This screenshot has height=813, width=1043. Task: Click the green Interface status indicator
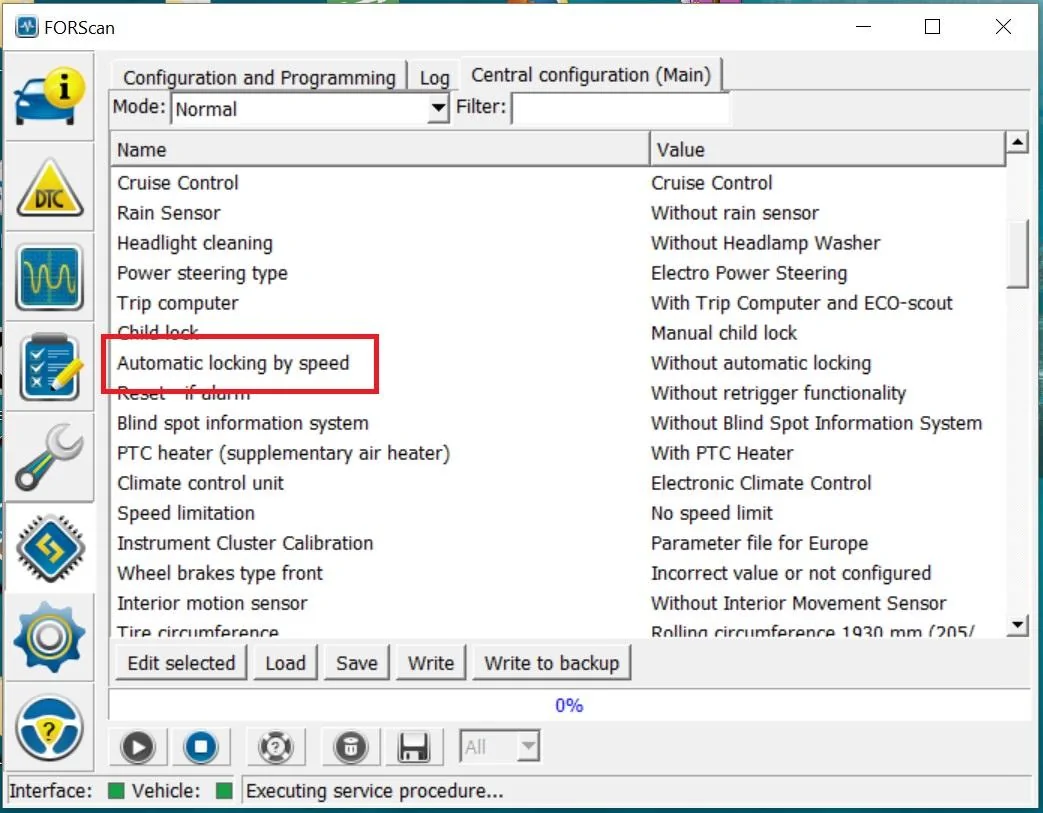pyautogui.click(x=116, y=790)
